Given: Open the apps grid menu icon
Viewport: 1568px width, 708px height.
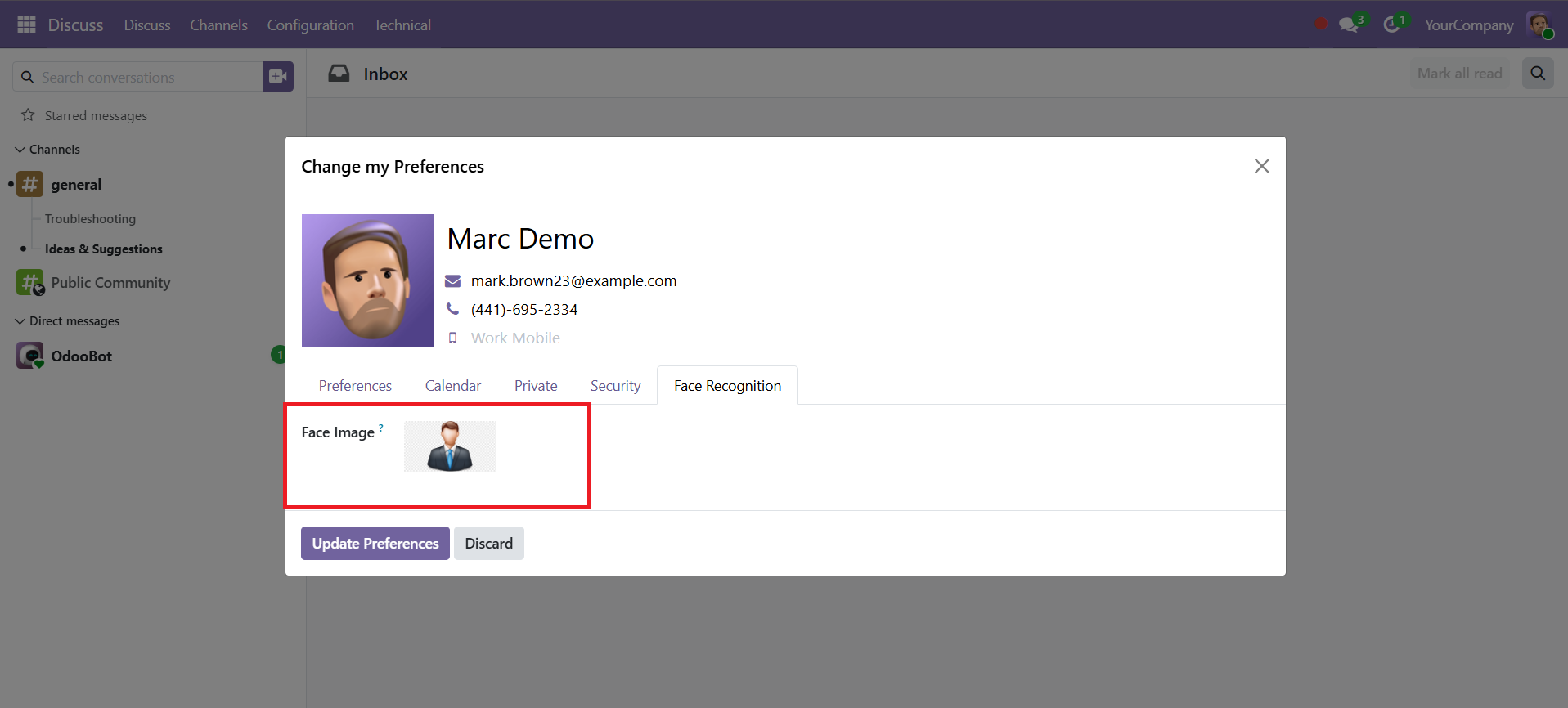Looking at the screenshot, I should pos(26,25).
